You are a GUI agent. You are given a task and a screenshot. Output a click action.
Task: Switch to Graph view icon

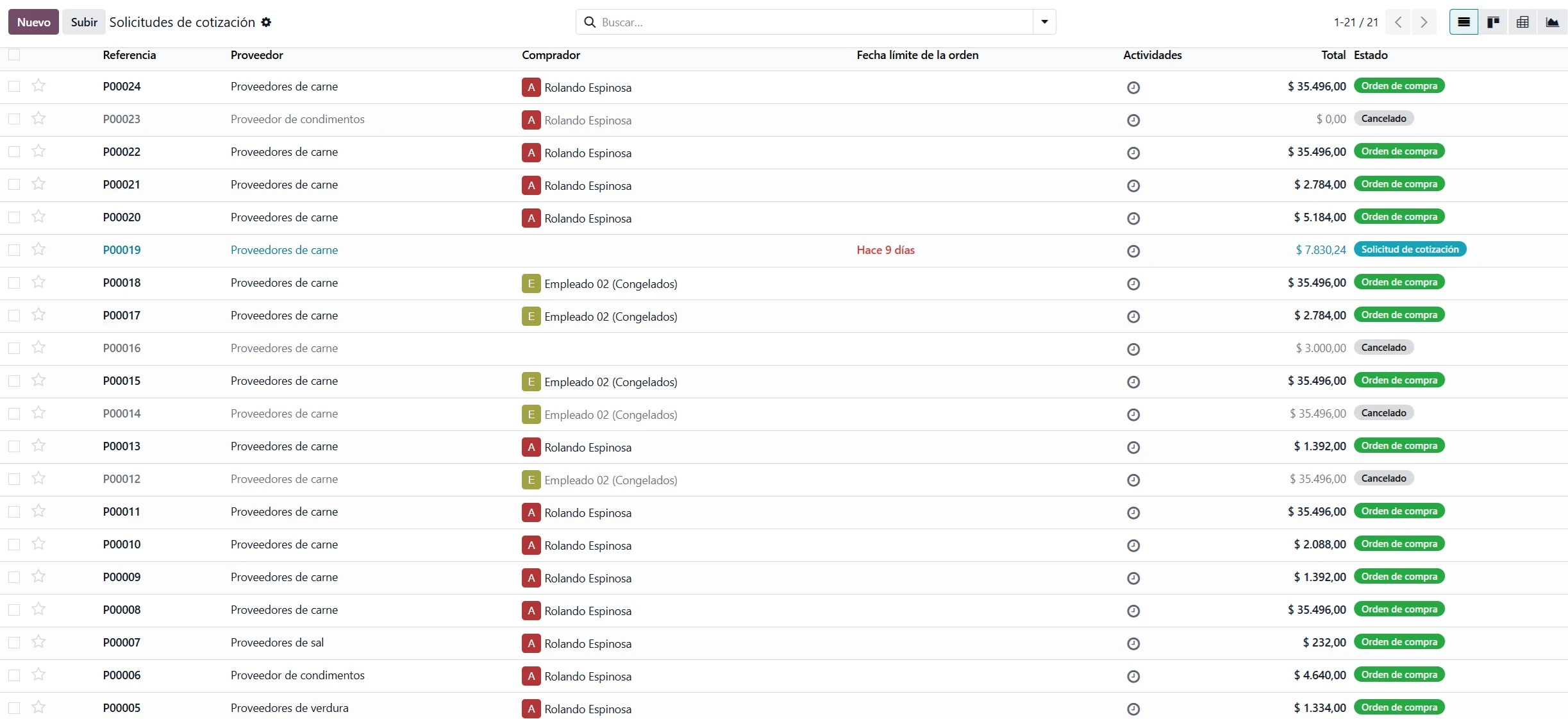[x=1552, y=22]
